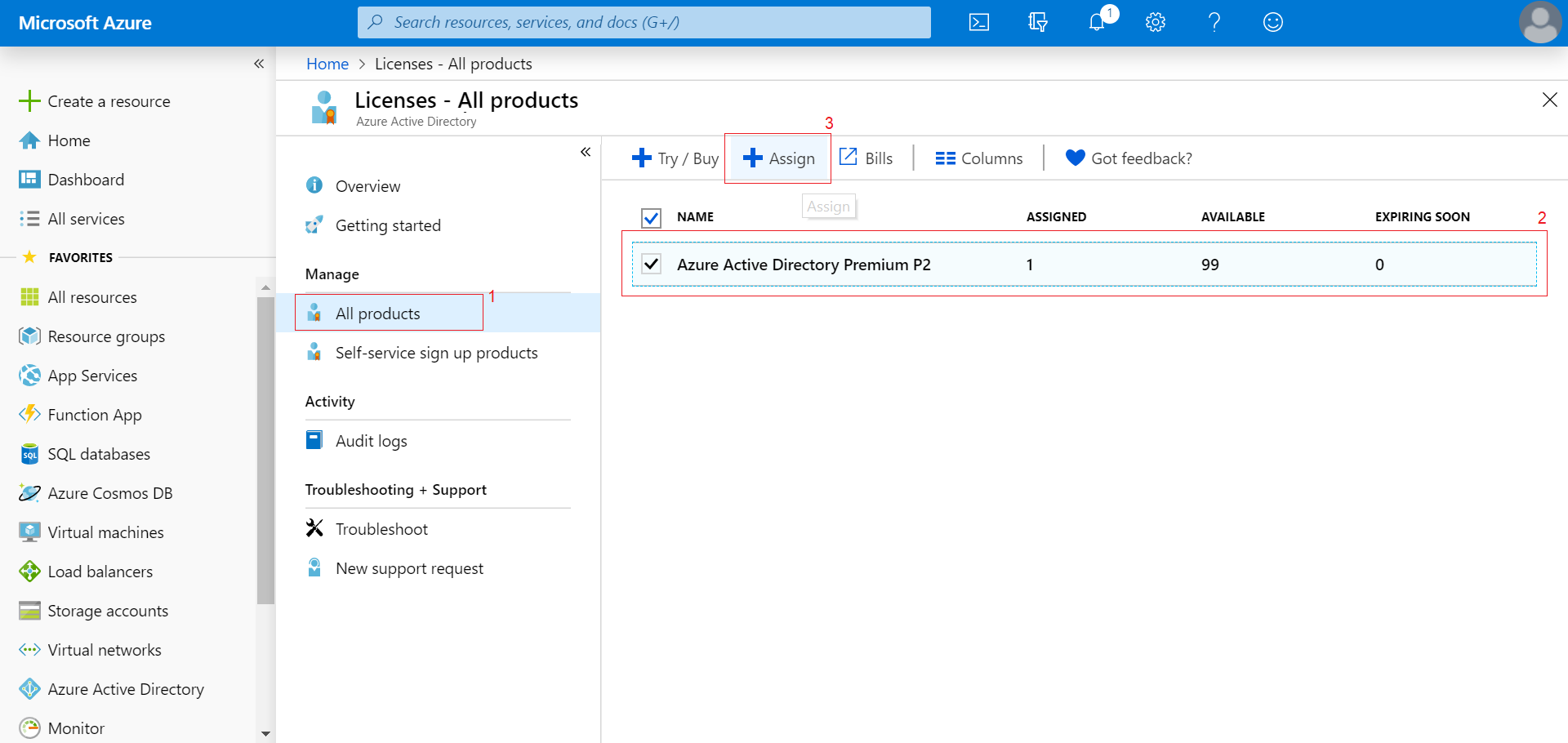Viewport: 1568px width, 743px height.
Task: Open the Columns chooser
Action: click(978, 158)
